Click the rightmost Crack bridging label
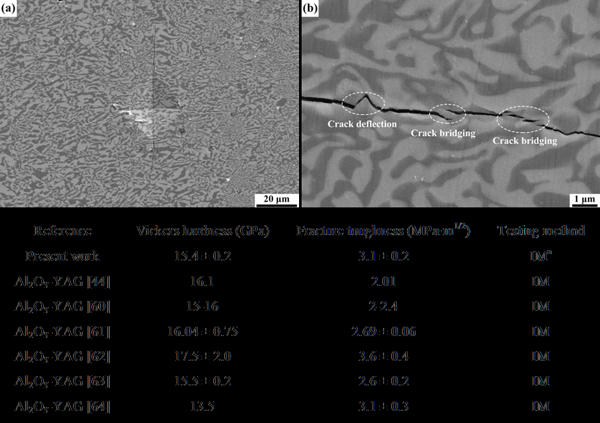Screen dimensions: 600x423 524,142
